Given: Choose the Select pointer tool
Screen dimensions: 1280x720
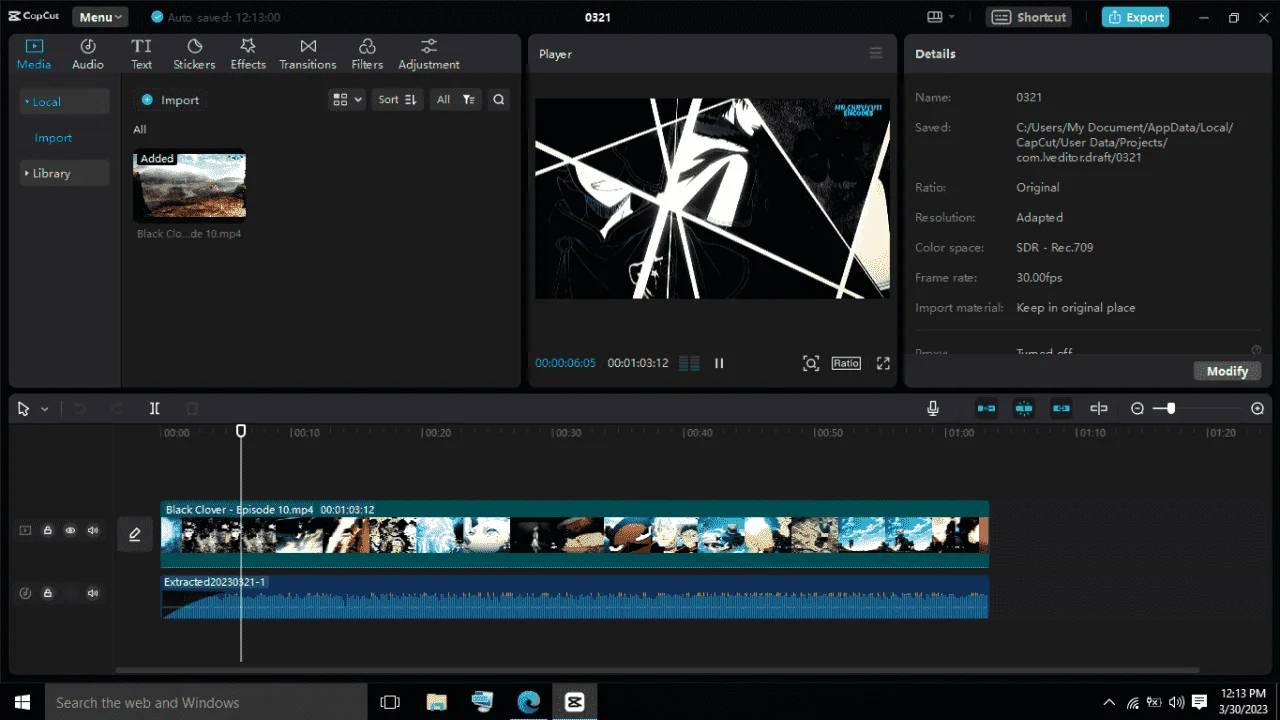Looking at the screenshot, I should click(23, 408).
